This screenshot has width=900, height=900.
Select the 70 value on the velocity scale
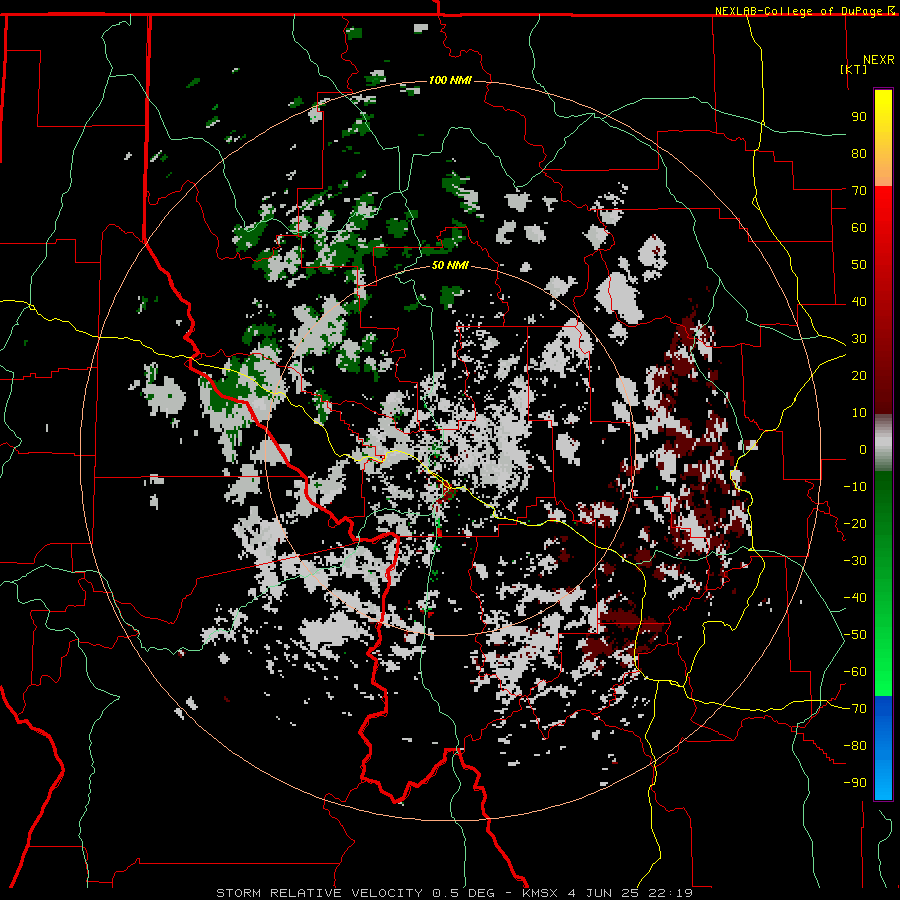click(859, 191)
